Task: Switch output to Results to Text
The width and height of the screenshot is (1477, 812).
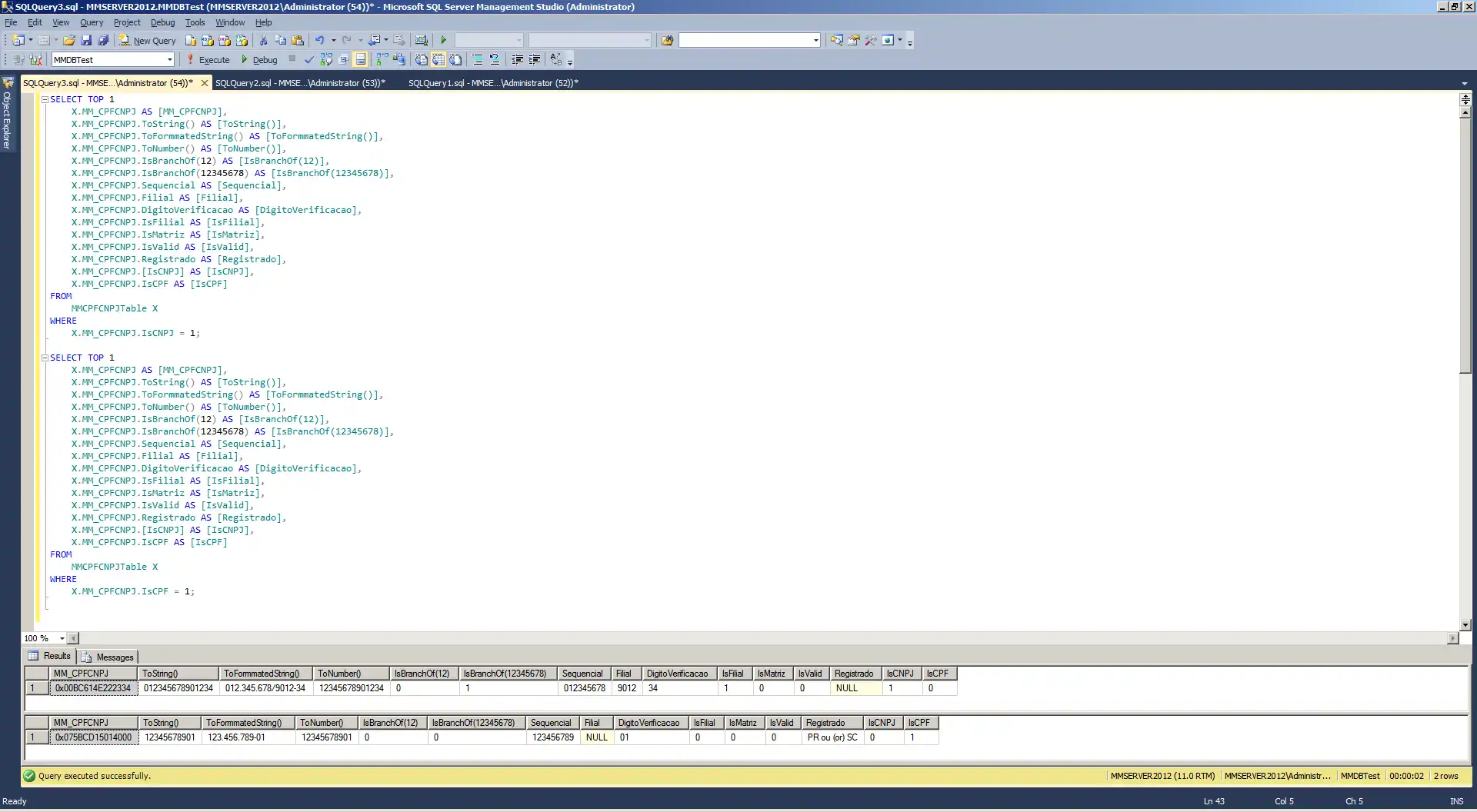Action: 422,60
